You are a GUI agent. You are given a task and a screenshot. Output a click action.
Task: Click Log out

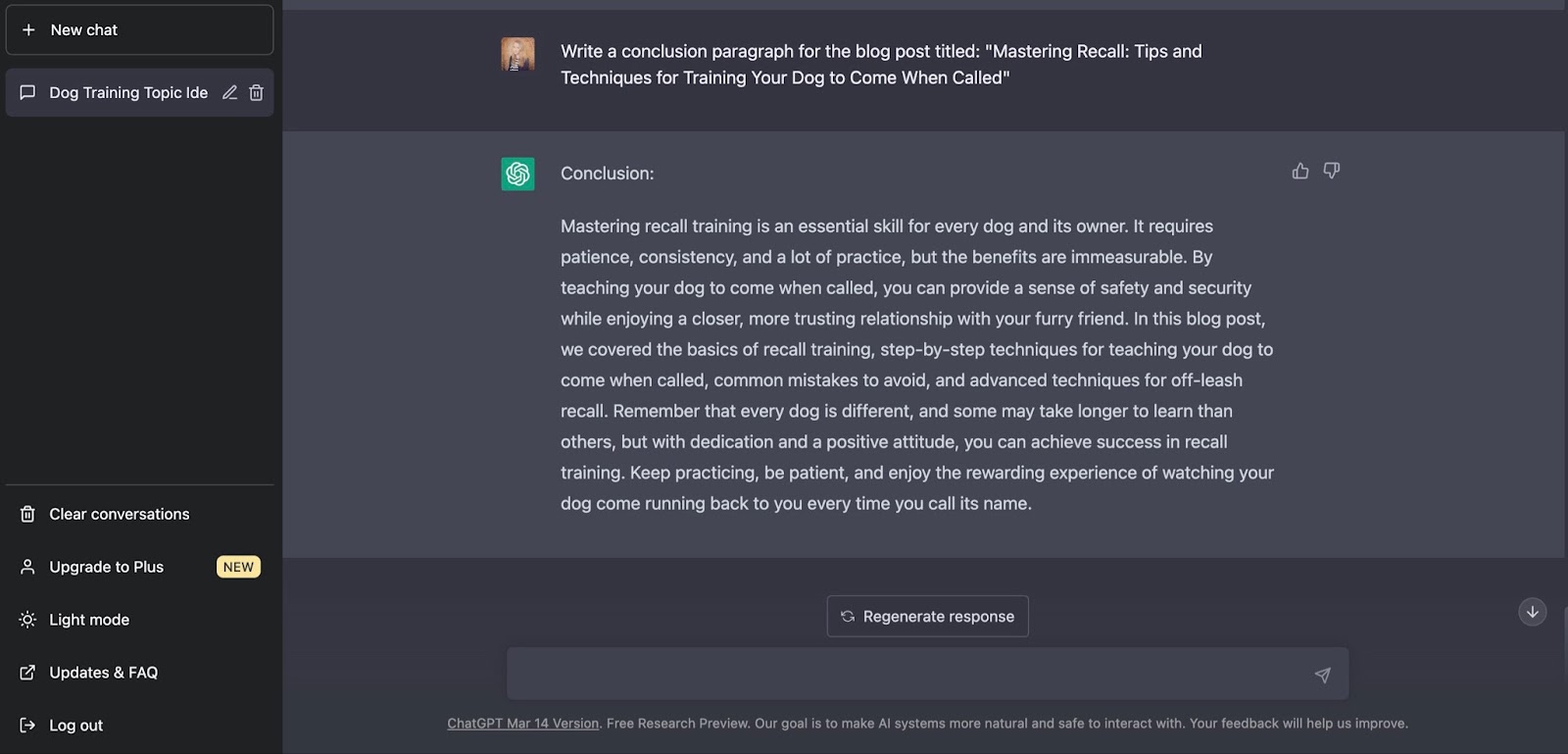(x=139, y=726)
